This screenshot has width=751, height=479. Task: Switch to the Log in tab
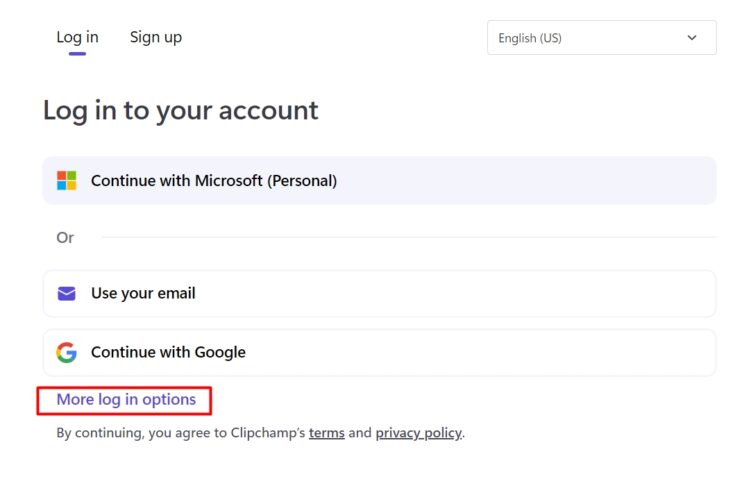77,37
